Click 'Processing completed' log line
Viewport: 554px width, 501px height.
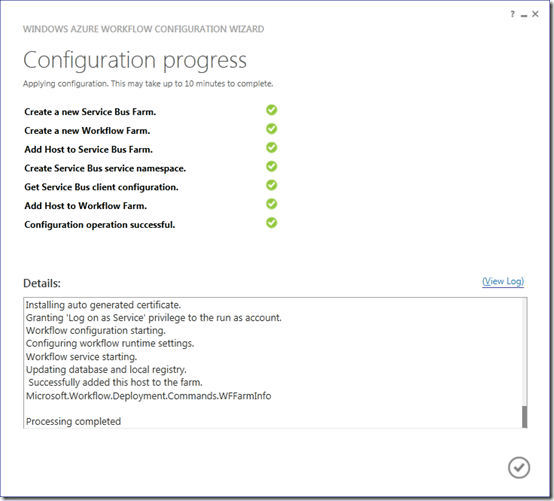coord(73,422)
